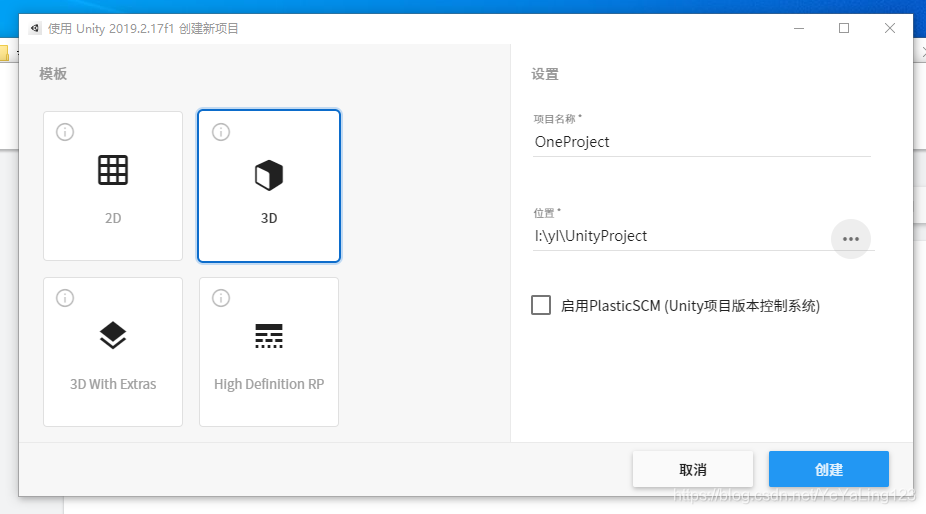Click the 启用PlasticSCM label text
The image size is (926, 514).
coord(690,305)
